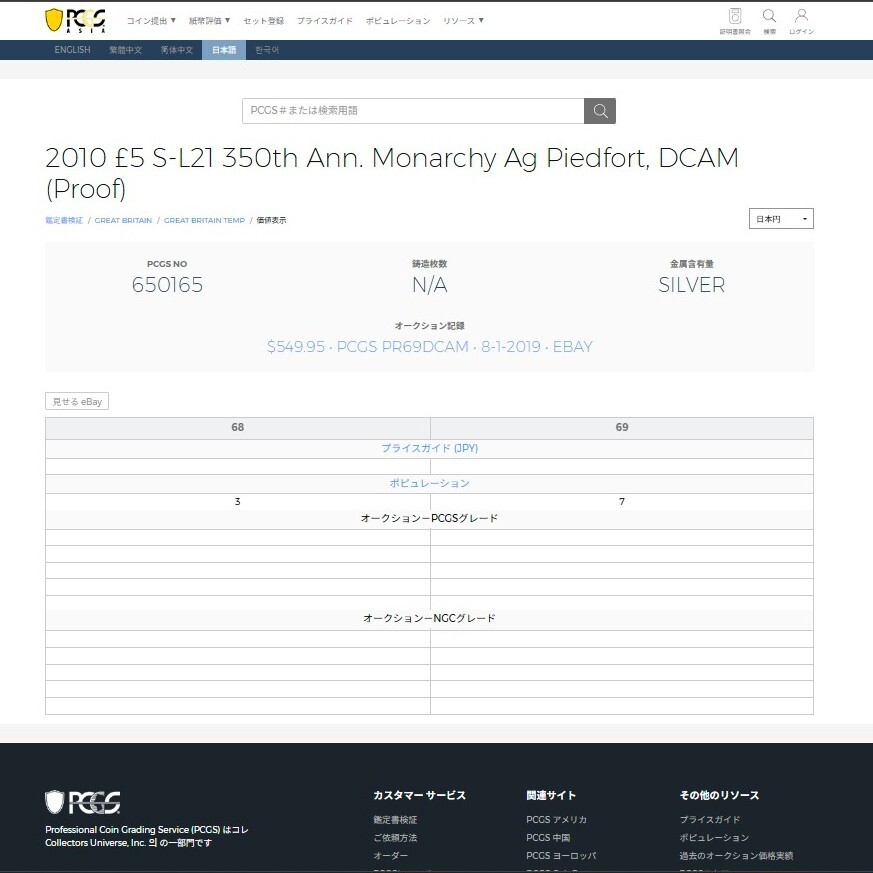Switch language to 简体中文
Screen dimensions: 873x873
click(176, 50)
